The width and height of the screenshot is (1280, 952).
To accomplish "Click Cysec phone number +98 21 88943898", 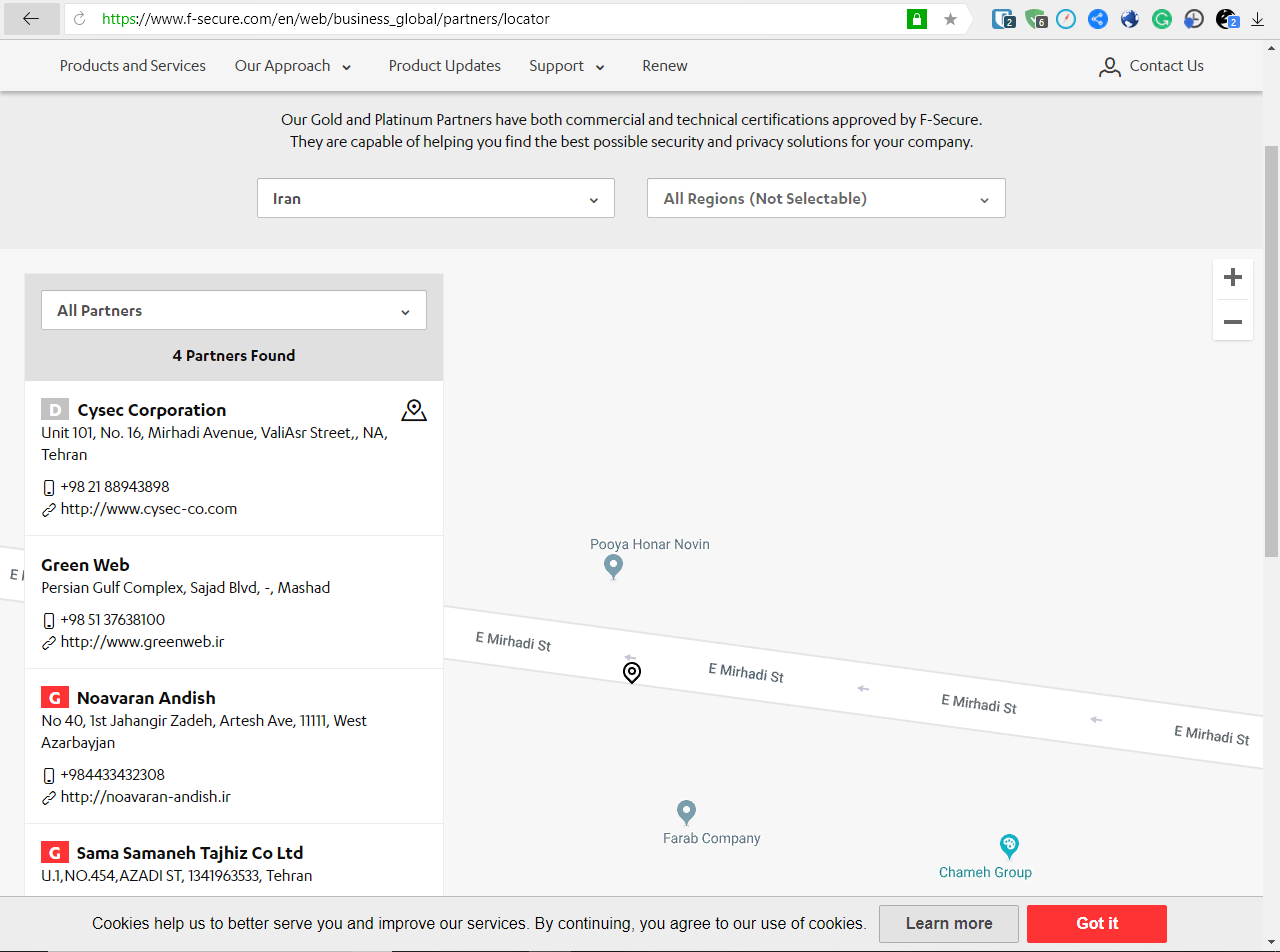I will [115, 487].
